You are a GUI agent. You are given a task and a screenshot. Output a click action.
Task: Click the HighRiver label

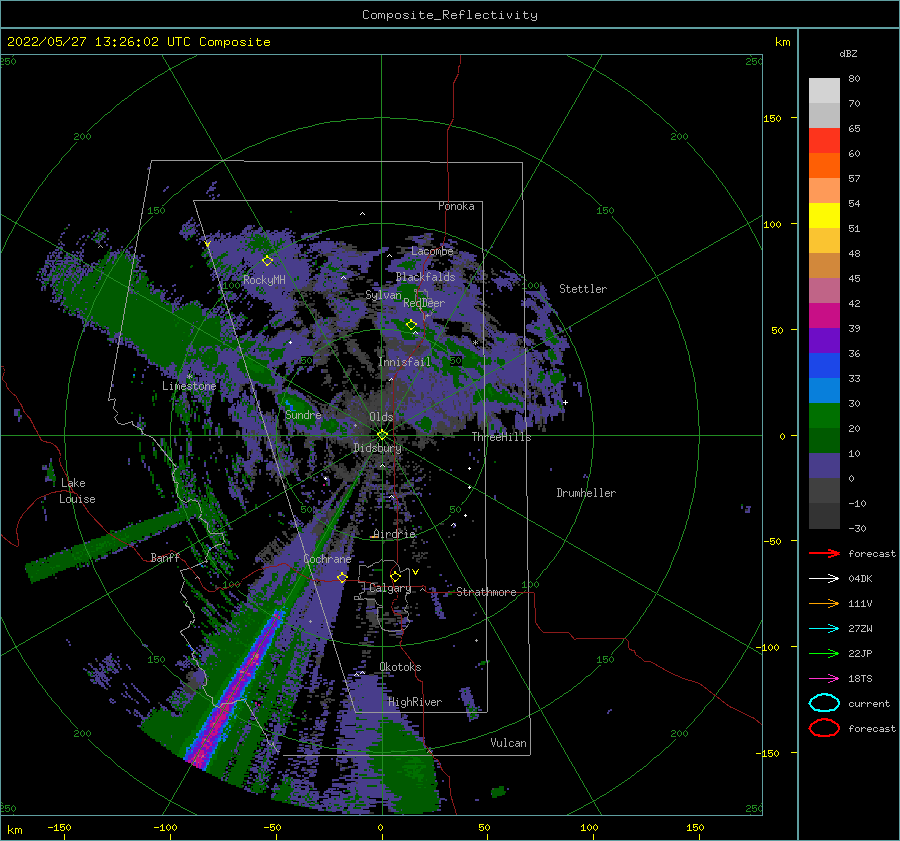click(x=415, y=702)
